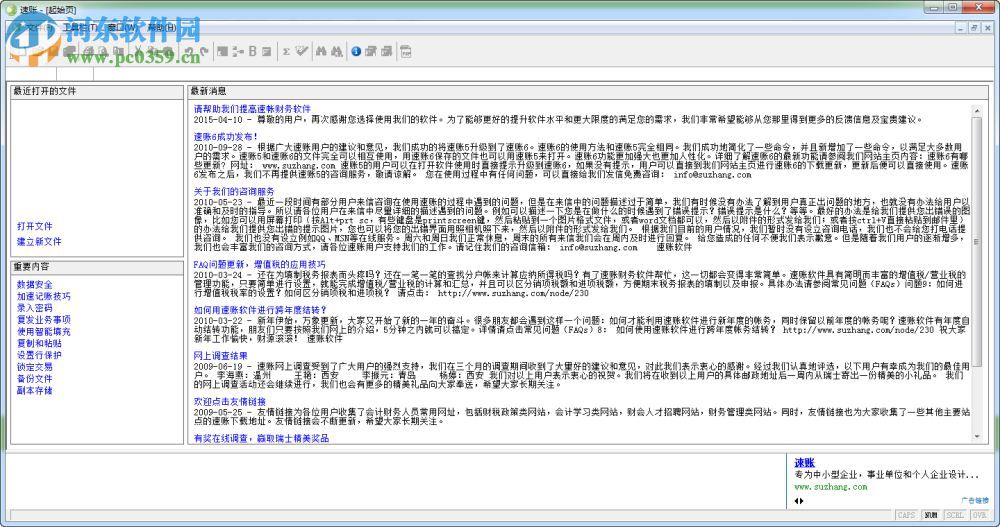Open news link 如何用速账软件进行跨年度结转?
Screen dimensions: 1000x527
pos(260,310)
